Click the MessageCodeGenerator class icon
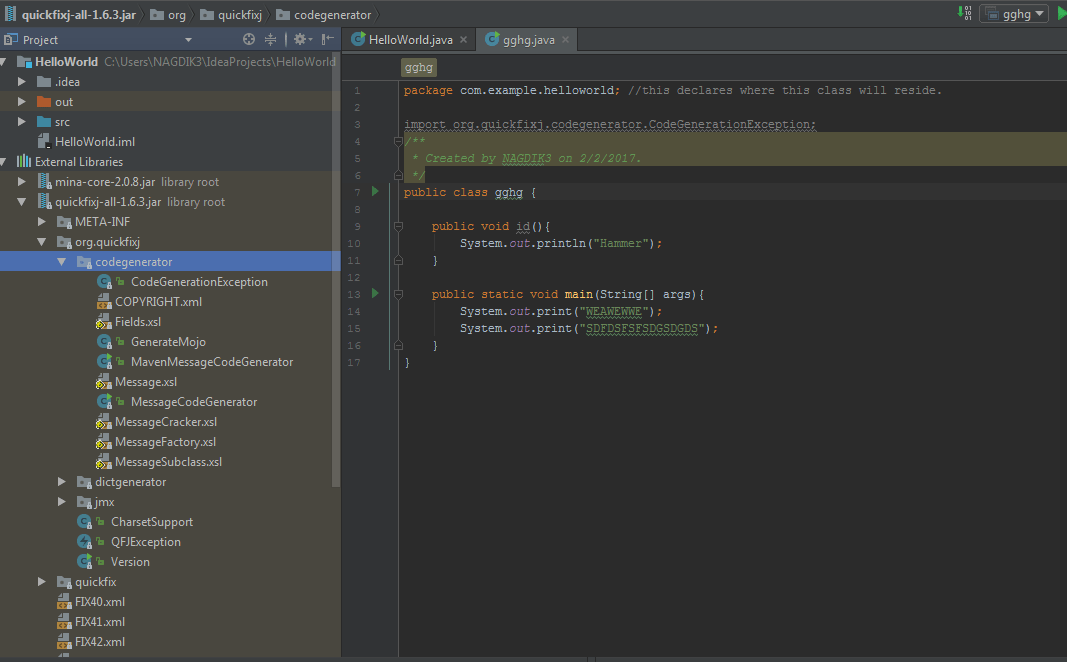Screen dimensions: 1067x662 pos(104,402)
